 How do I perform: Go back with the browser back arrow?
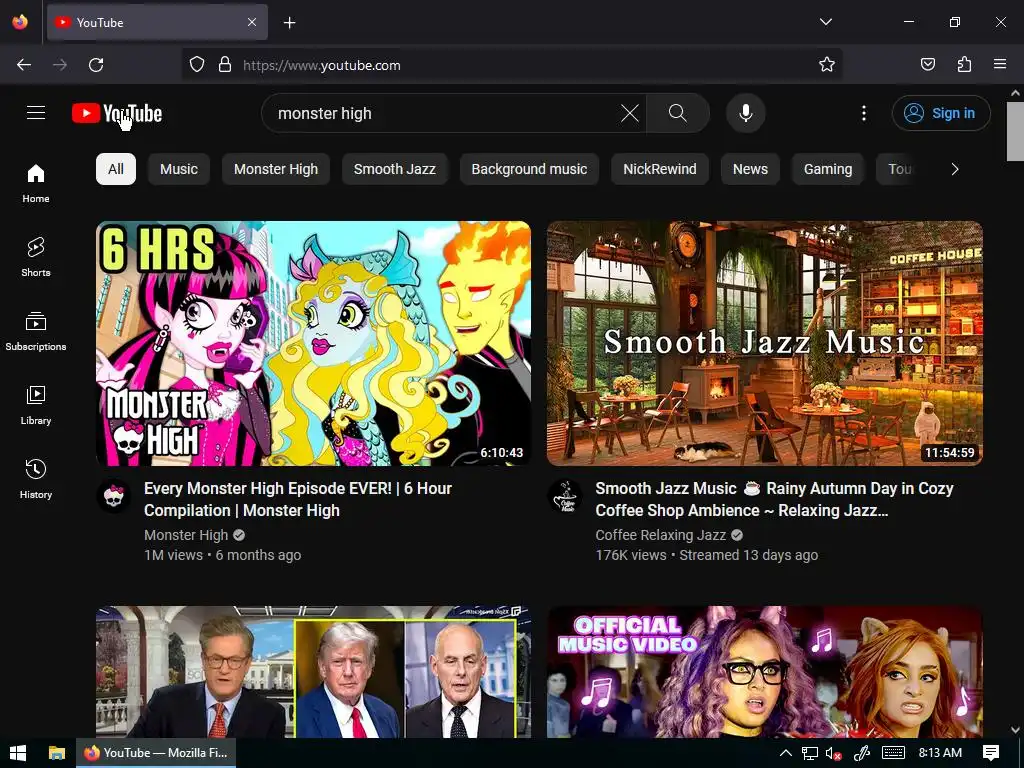tap(24, 65)
